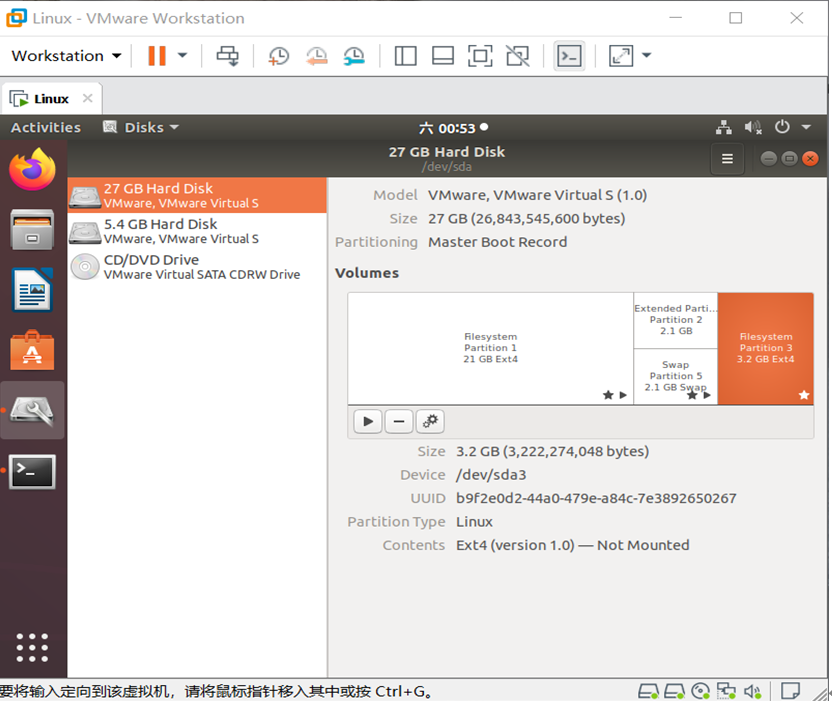Maximize the Disks window
Viewport: 832px width, 701px height.
790,158
